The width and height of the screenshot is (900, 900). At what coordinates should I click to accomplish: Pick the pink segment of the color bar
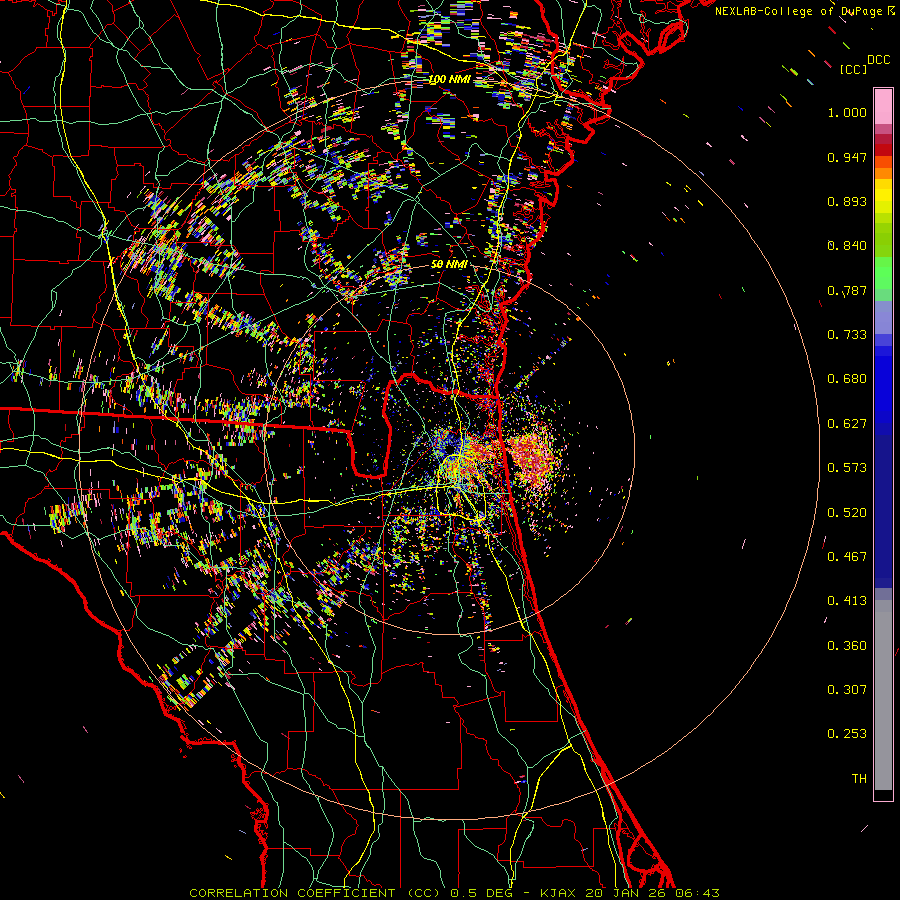pyautogui.click(x=883, y=107)
